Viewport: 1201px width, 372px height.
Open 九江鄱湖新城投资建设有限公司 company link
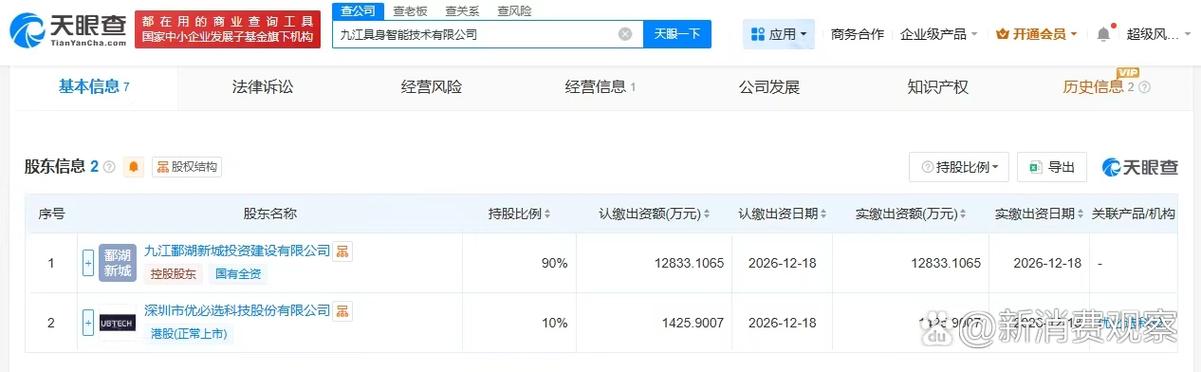(x=237, y=251)
